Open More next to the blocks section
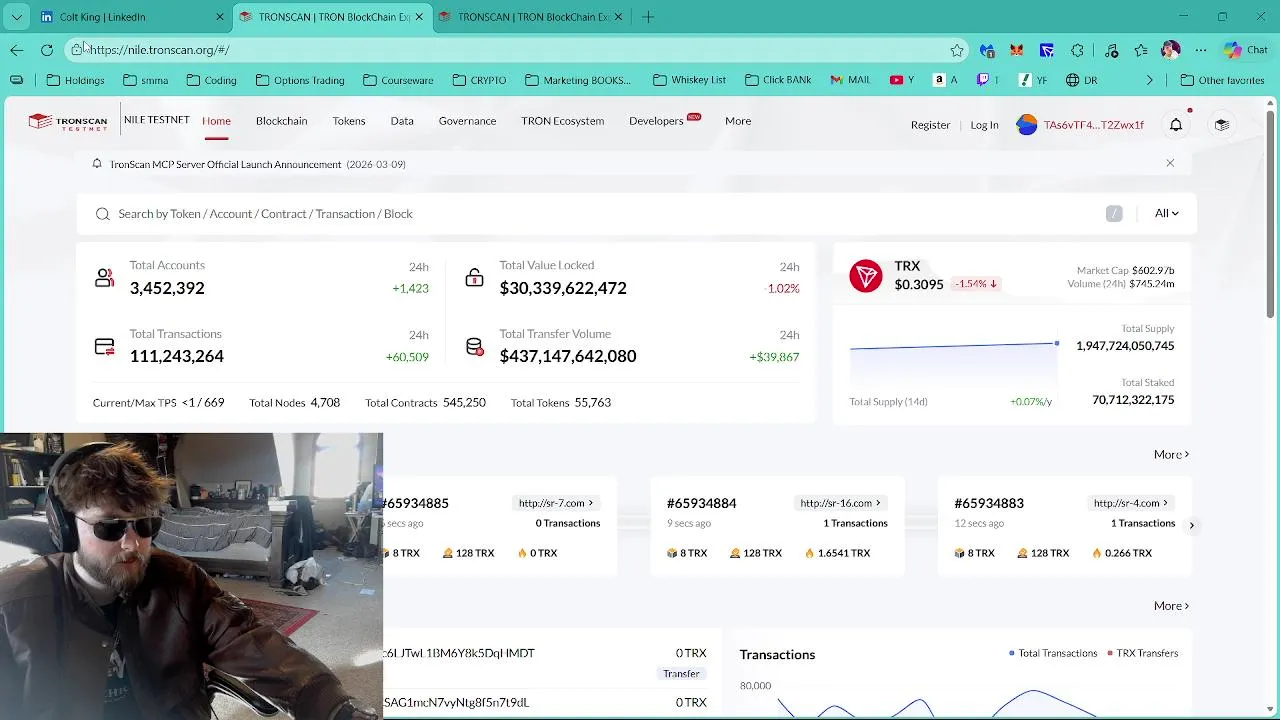The image size is (1280, 720). pos(1171,454)
